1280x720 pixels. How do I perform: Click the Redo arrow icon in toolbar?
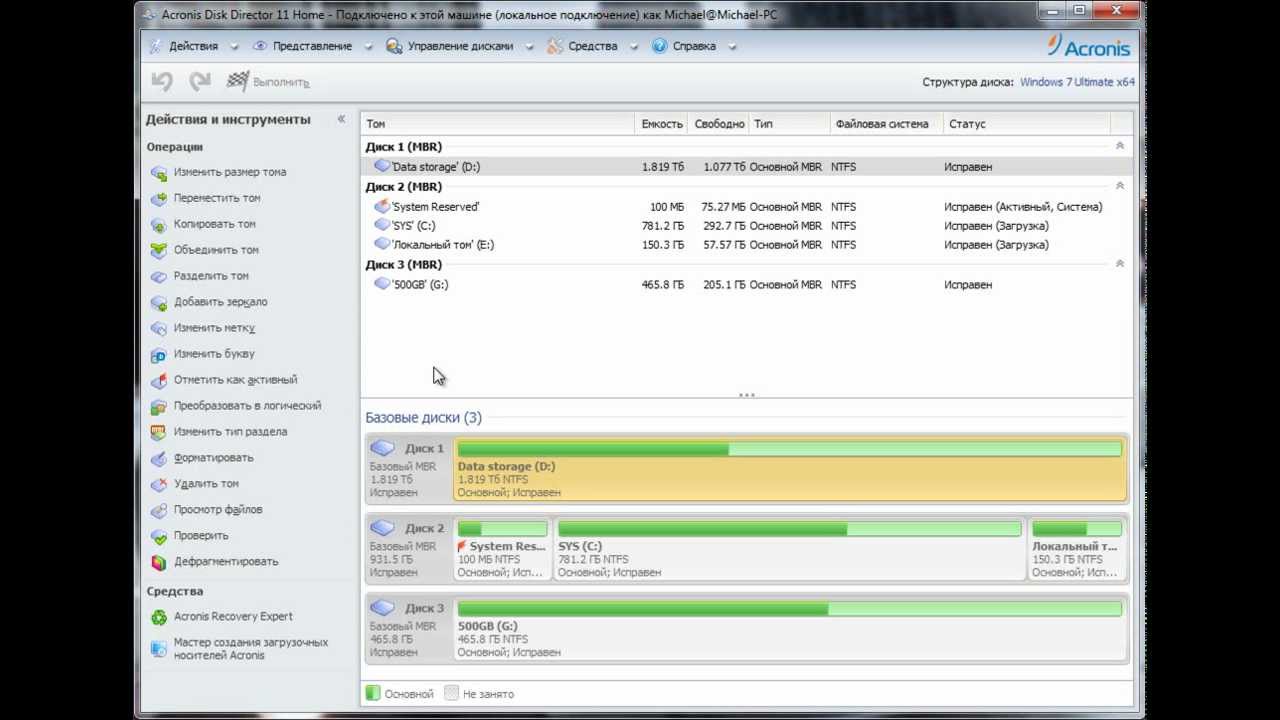click(200, 82)
